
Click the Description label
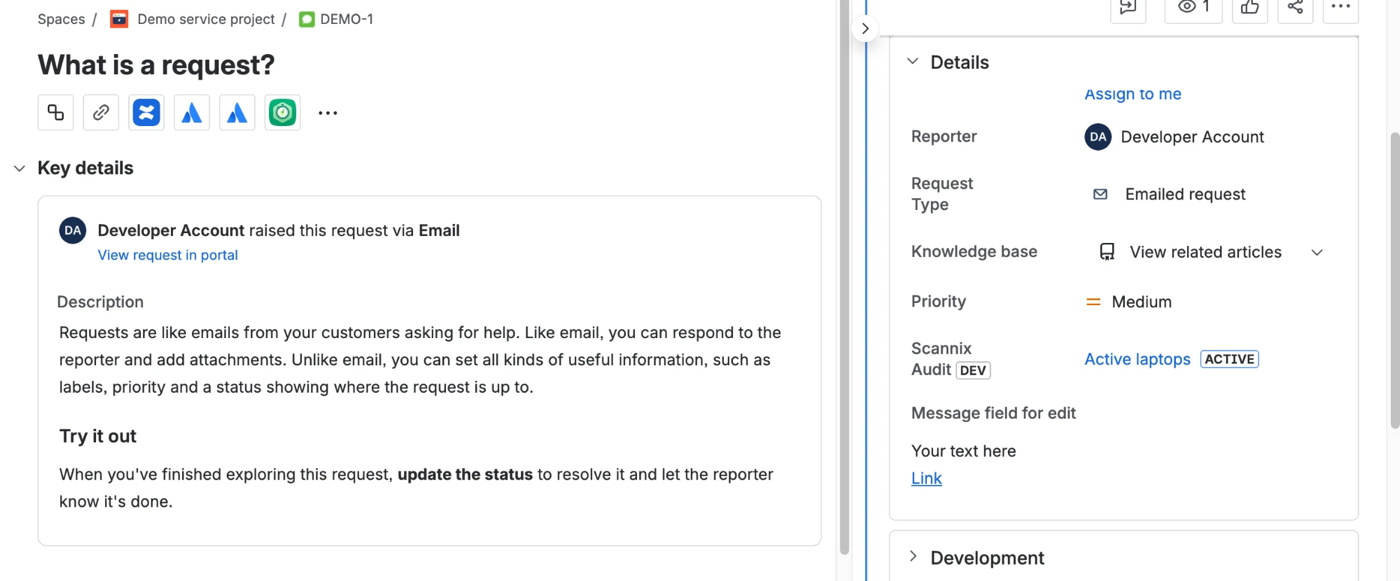coord(100,302)
